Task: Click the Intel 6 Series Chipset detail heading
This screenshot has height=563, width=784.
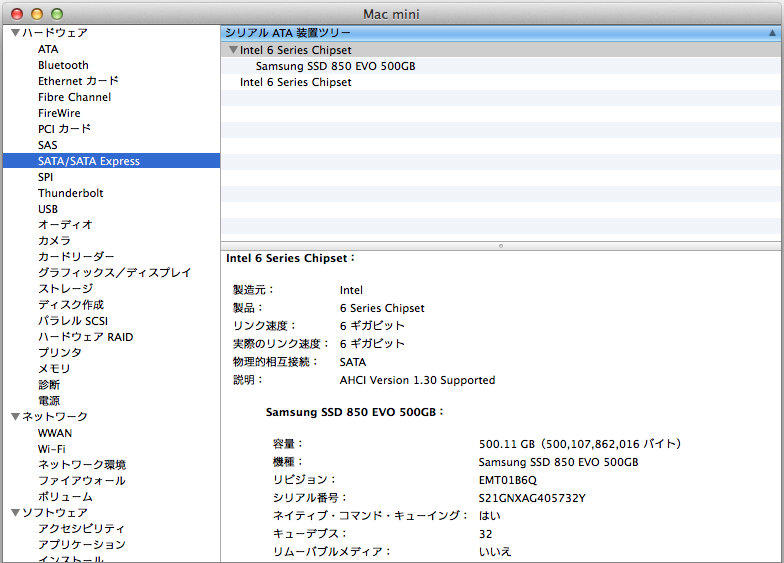Action: [x=290, y=258]
